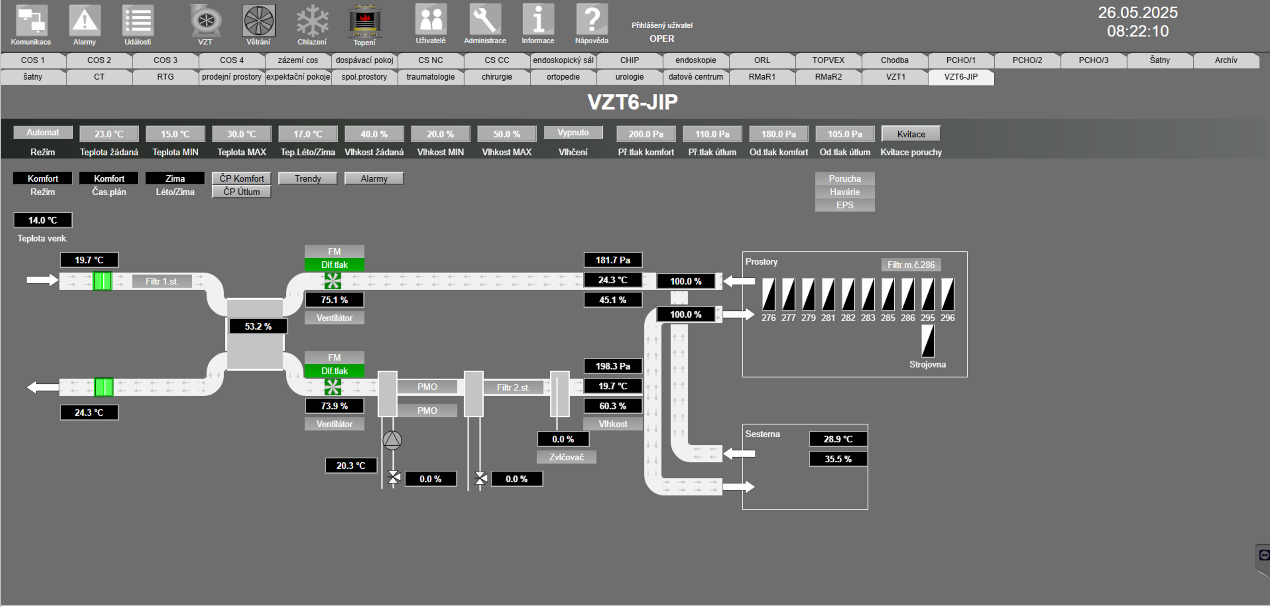Click the Alarmy warning triangle icon

pyautogui.click(x=85, y=21)
